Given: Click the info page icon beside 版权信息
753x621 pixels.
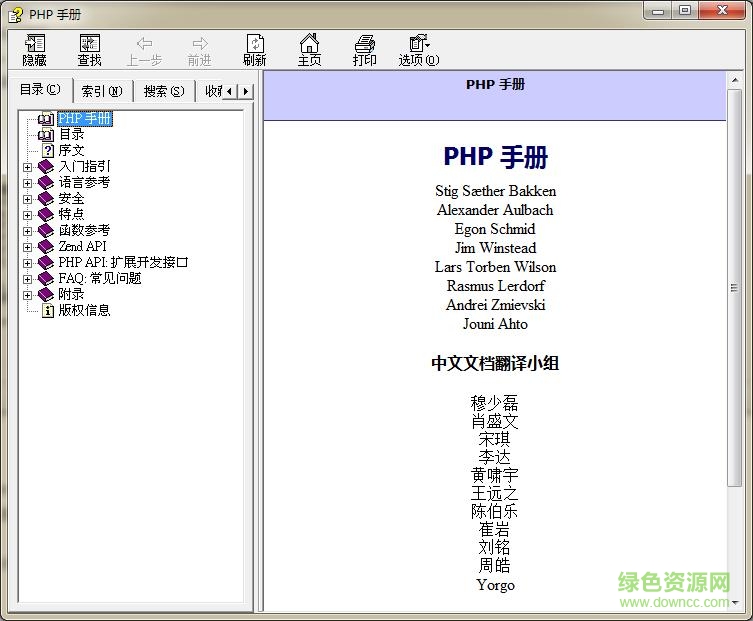Looking at the screenshot, I should [x=48, y=310].
